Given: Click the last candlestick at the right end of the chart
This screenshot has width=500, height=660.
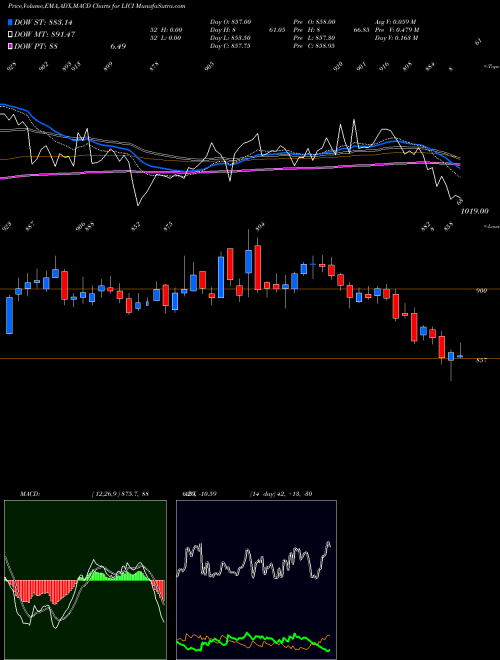Looking at the screenshot, I should pos(460,356).
